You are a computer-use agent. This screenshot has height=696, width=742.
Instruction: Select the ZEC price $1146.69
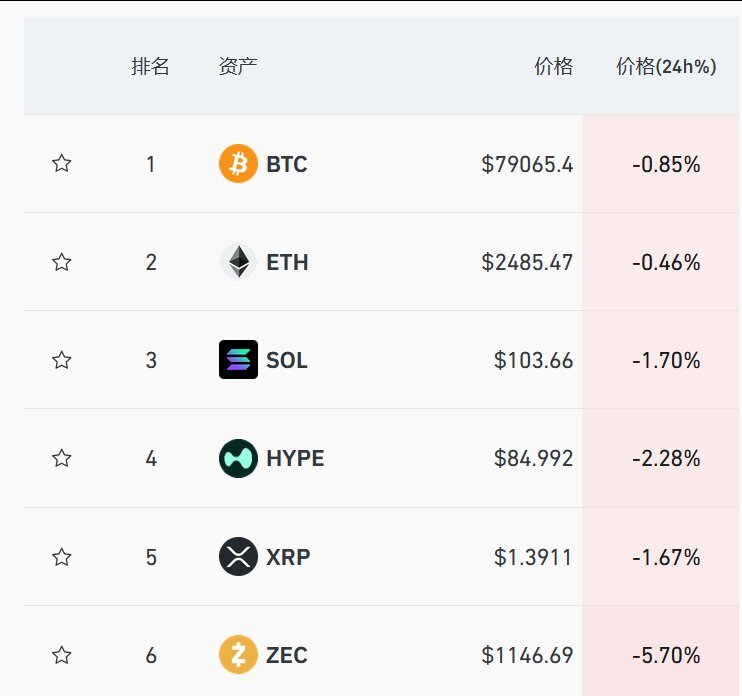[527, 655]
